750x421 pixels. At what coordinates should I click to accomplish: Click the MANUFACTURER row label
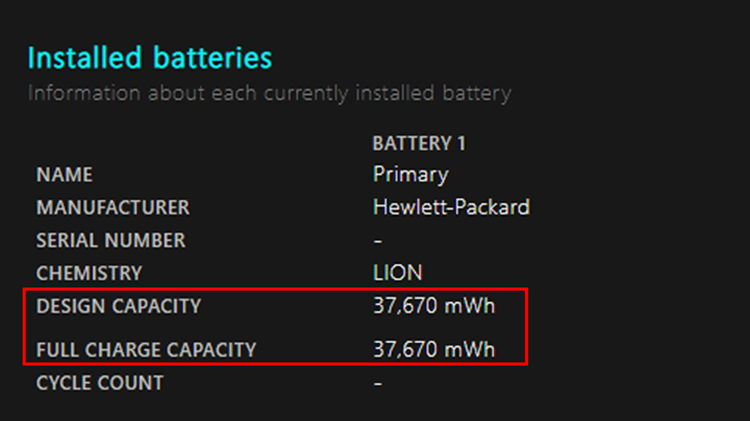112,208
